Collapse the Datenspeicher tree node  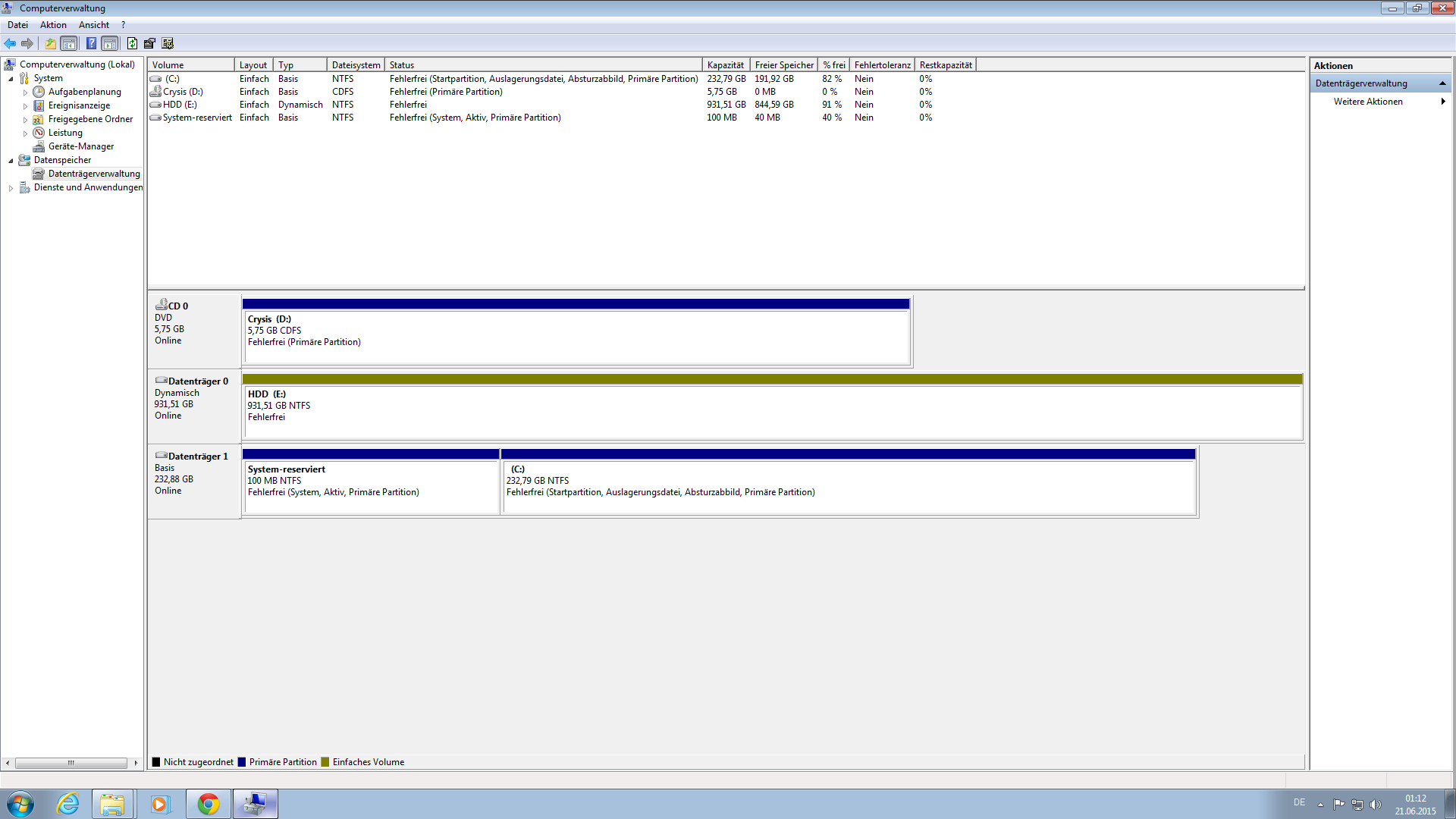tap(11, 161)
